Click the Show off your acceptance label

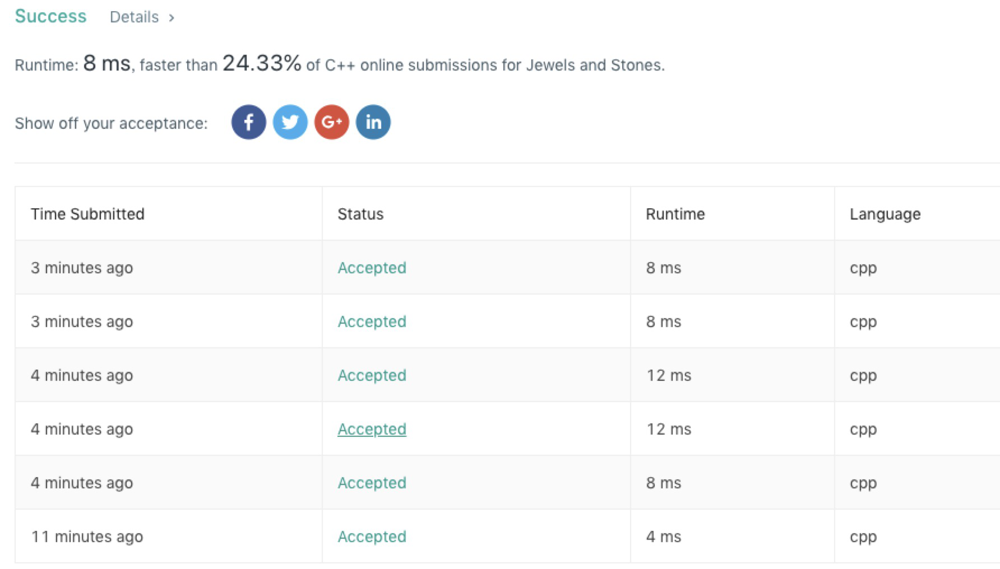(x=111, y=124)
